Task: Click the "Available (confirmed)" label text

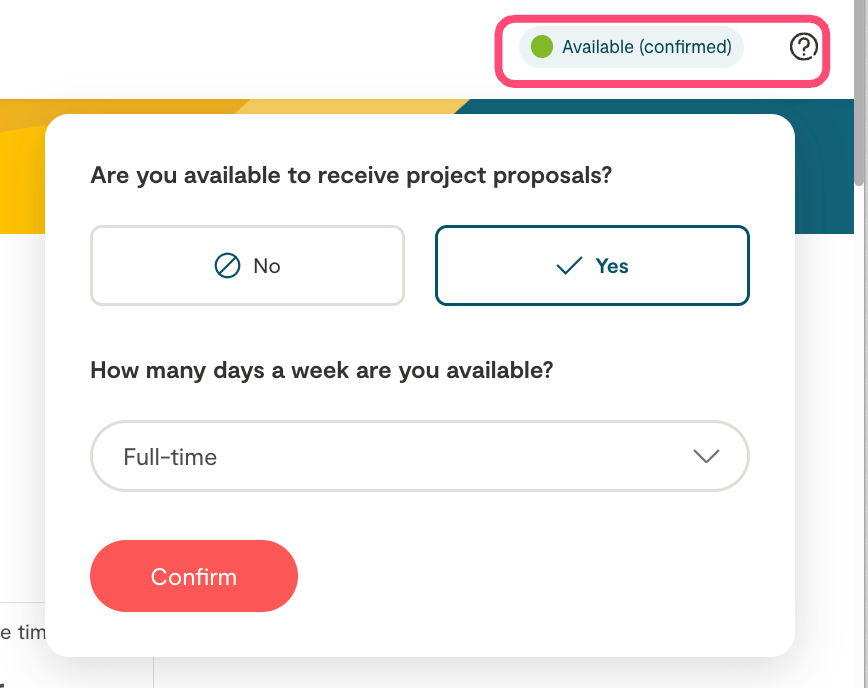Action: [647, 47]
